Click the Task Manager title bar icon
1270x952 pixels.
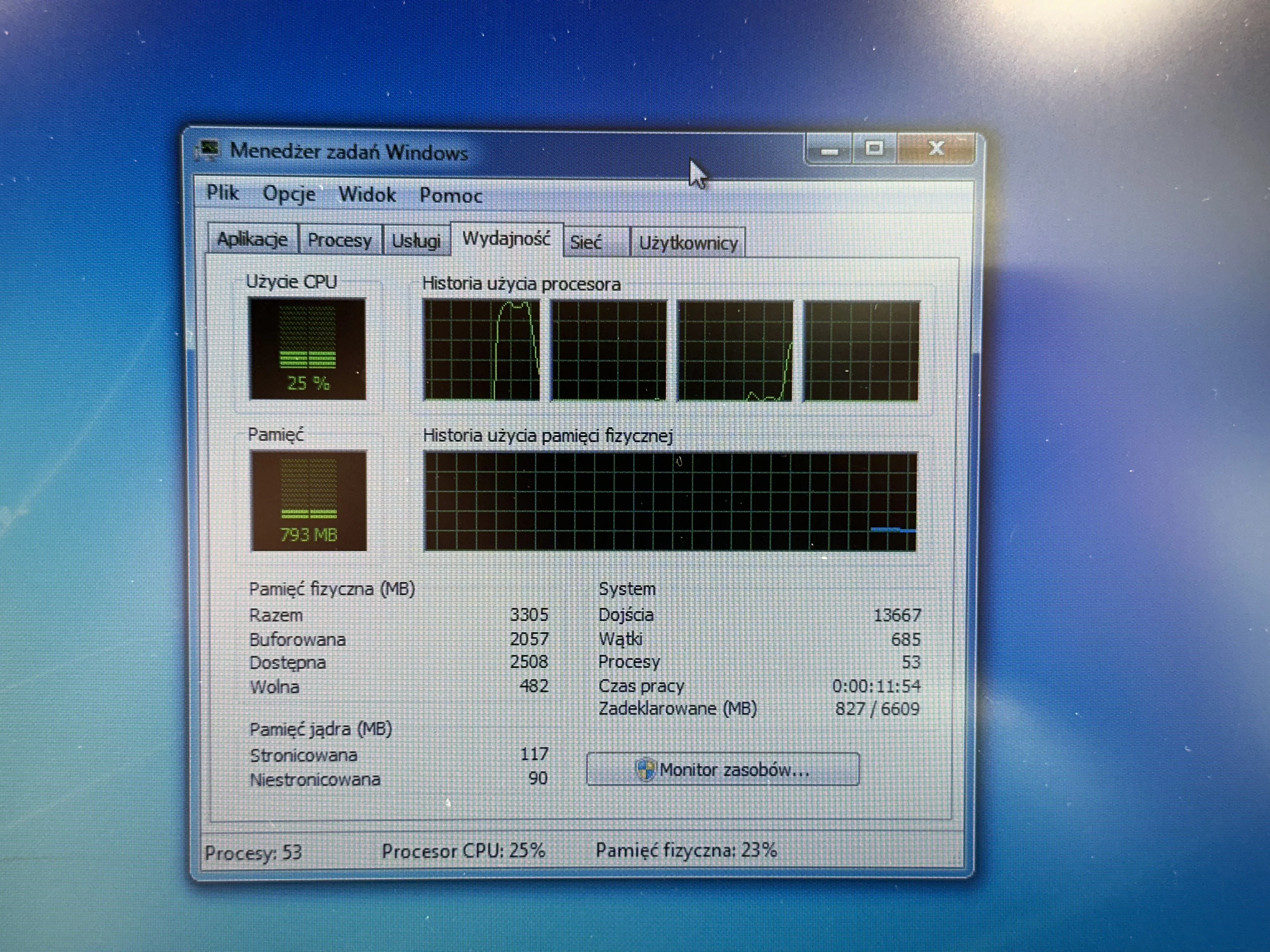pyautogui.click(x=209, y=150)
